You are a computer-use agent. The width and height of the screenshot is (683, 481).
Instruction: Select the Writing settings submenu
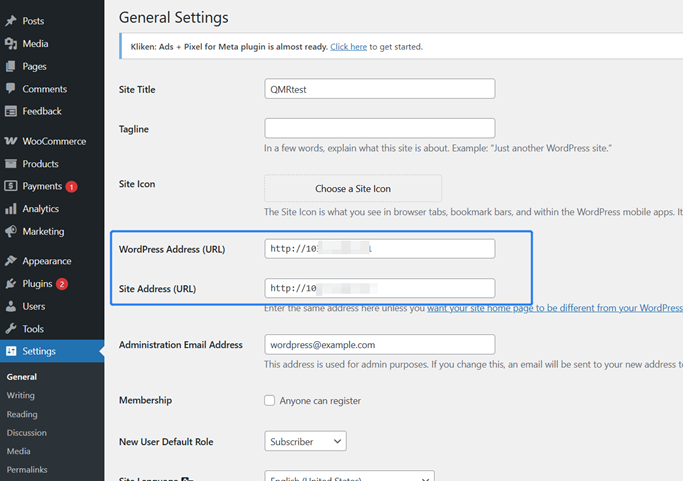[x=20, y=395]
